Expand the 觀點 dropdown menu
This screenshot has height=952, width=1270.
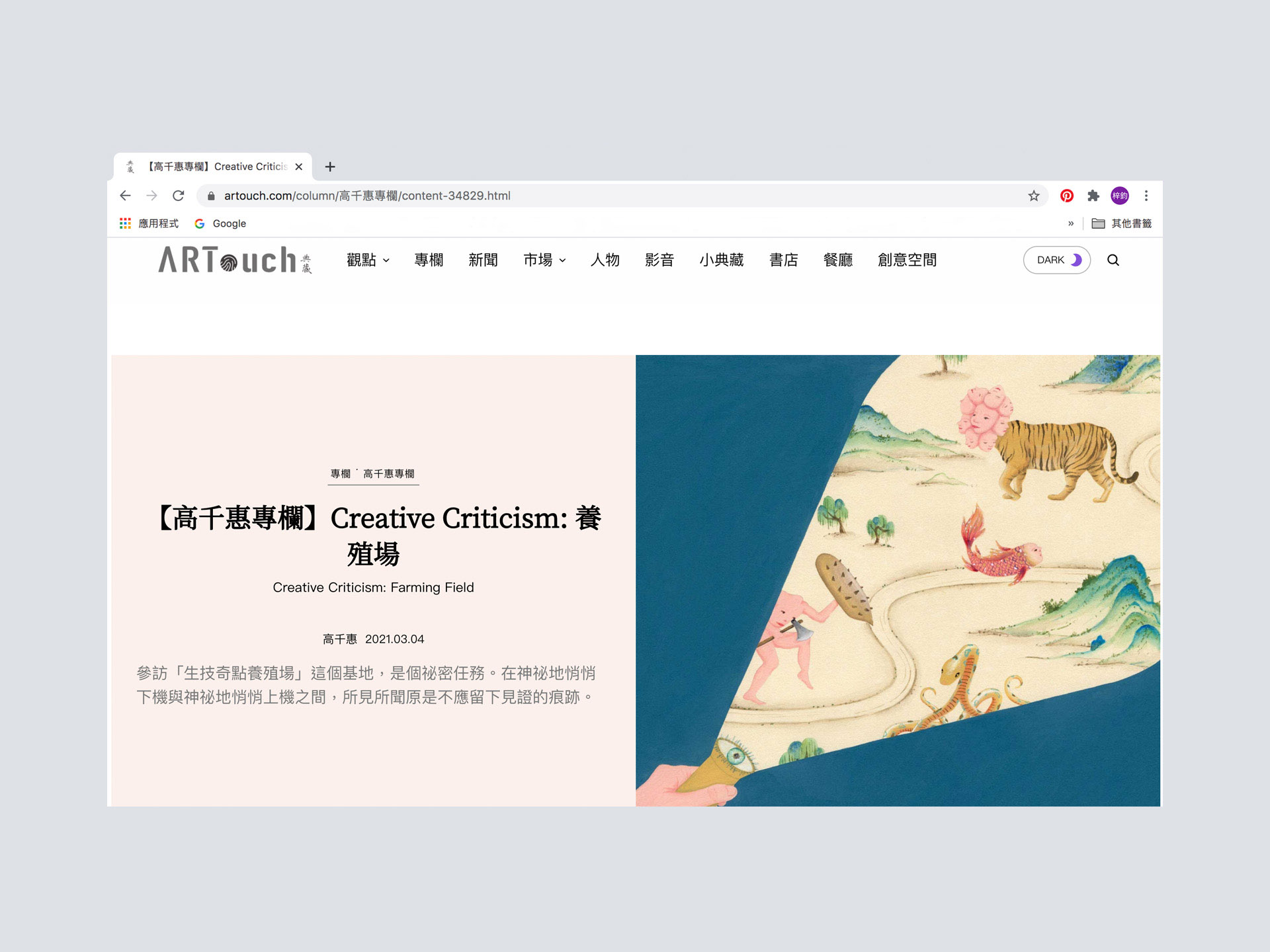[x=368, y=260]
